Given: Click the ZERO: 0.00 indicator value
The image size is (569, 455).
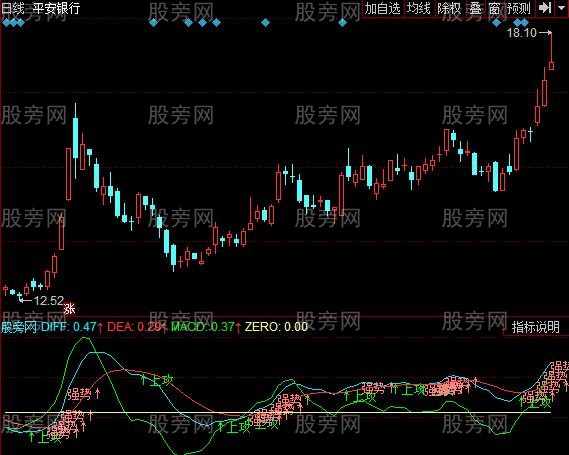Looking at the screenshot, I should [x=276, y=327].
